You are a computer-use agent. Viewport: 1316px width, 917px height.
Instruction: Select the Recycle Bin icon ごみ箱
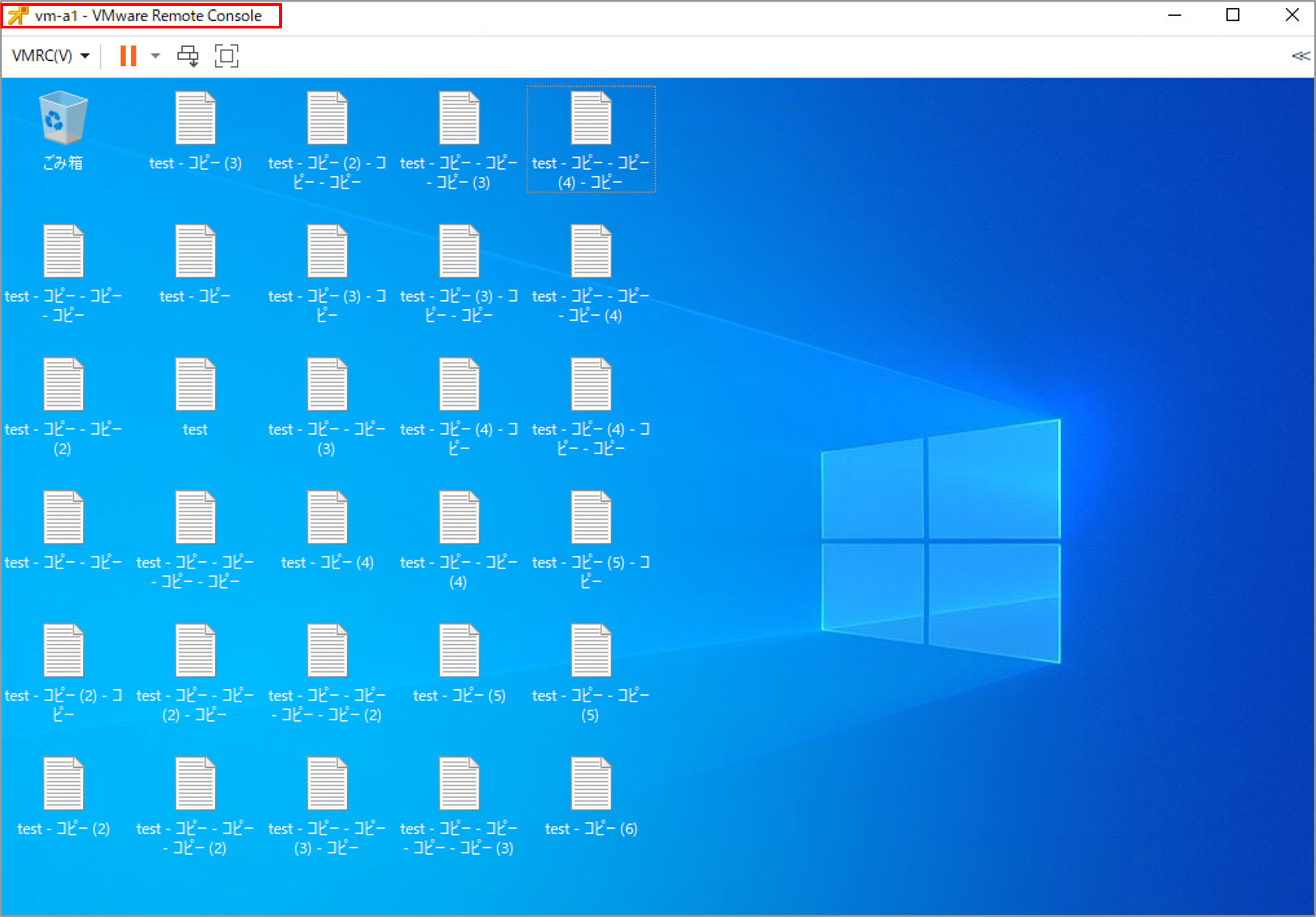pos(63,131)
